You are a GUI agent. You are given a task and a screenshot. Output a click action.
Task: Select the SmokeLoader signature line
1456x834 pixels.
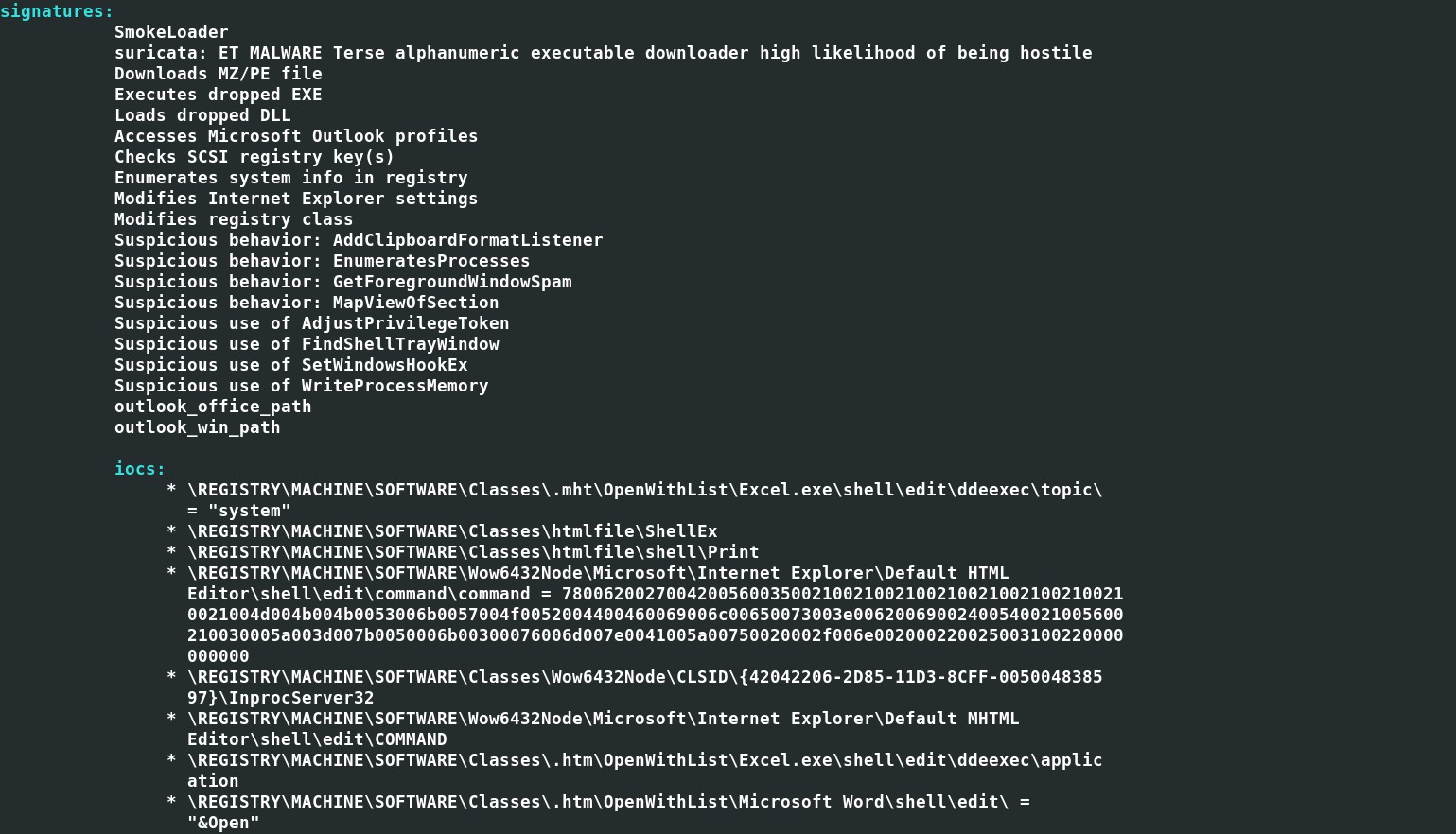171,32
